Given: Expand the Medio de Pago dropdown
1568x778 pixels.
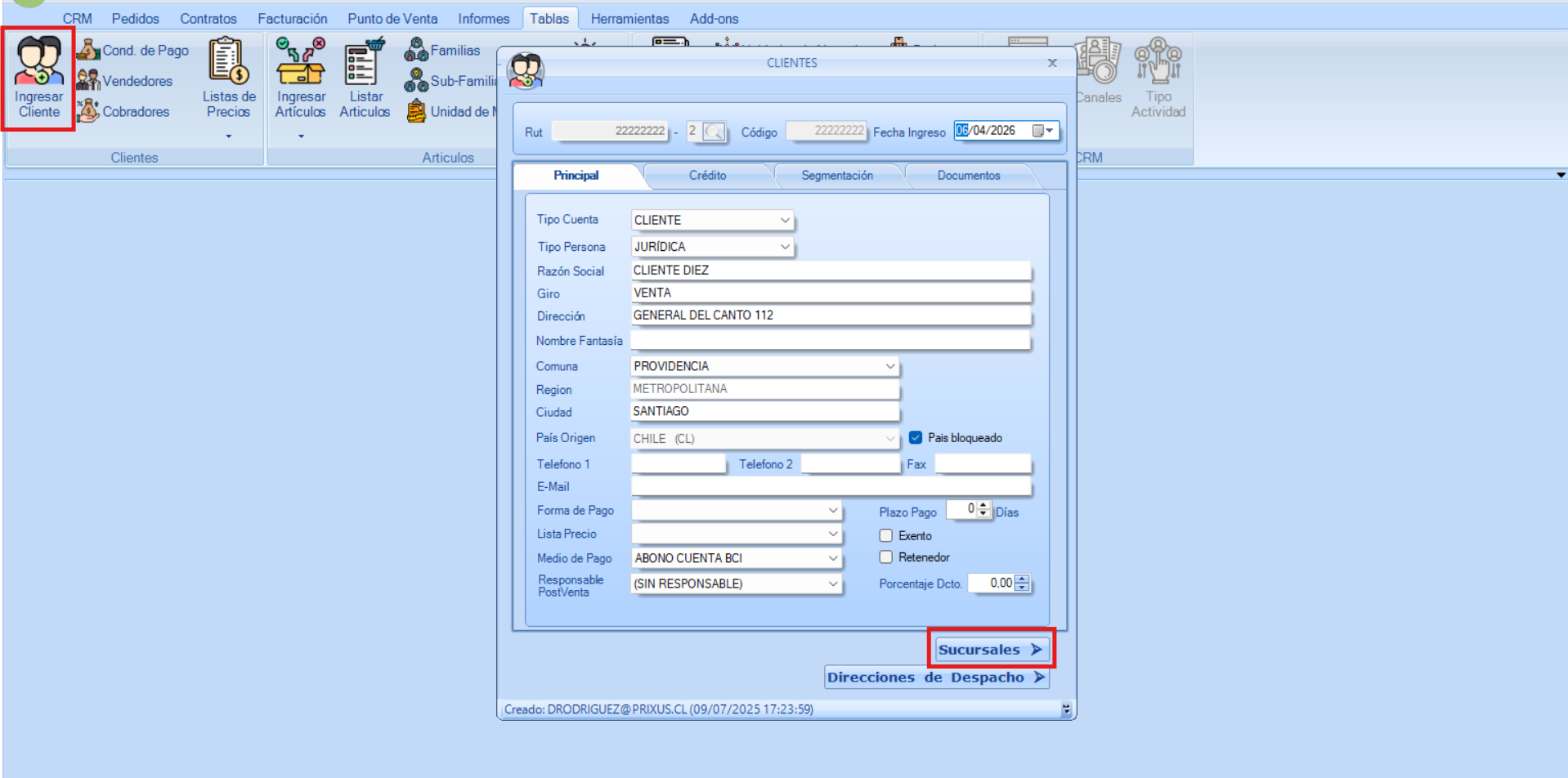Looking at the screenshot, I should pyautogui.click(x=832, y=559).
